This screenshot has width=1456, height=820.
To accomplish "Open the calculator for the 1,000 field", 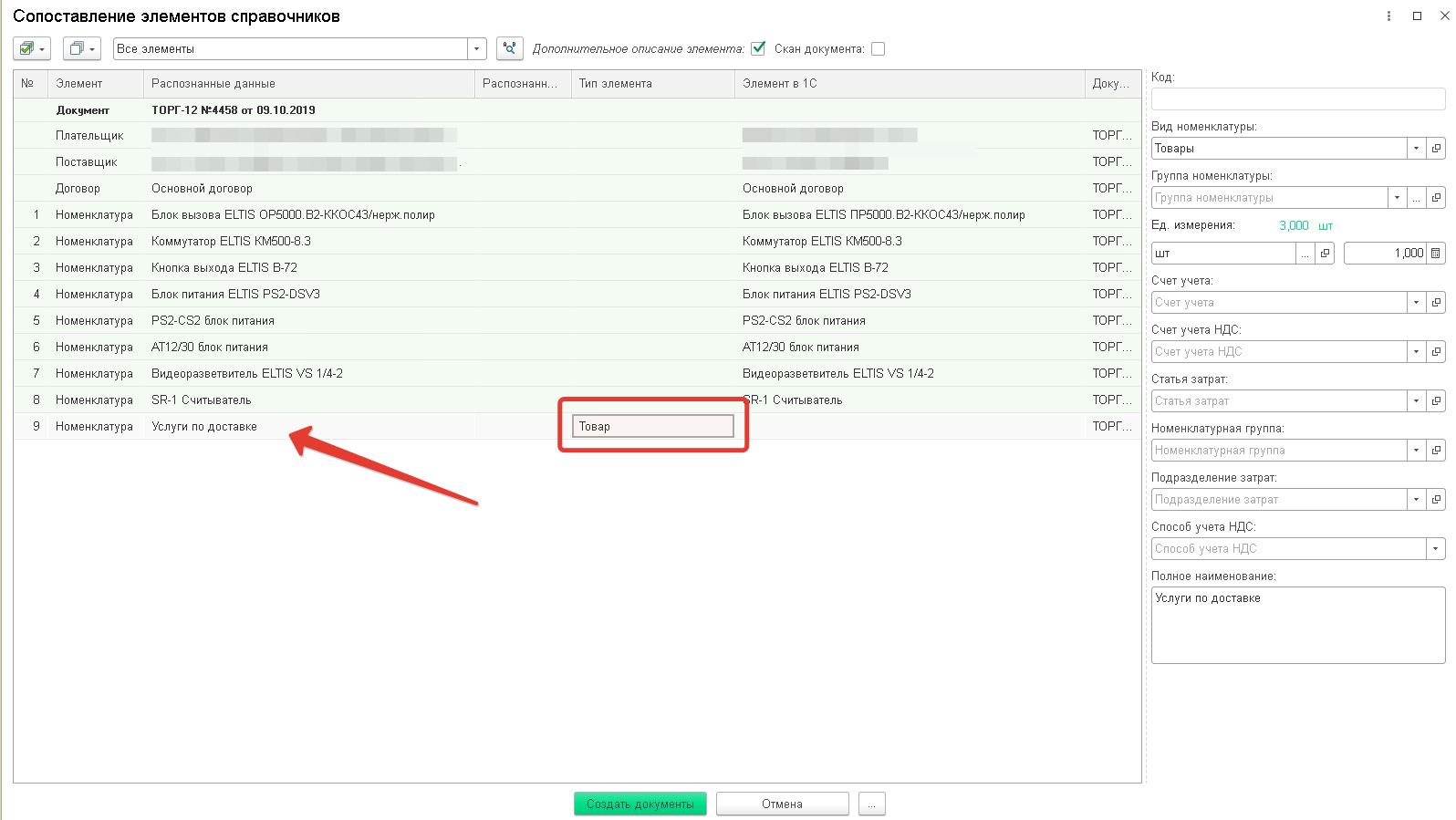I will (1436, 253).
